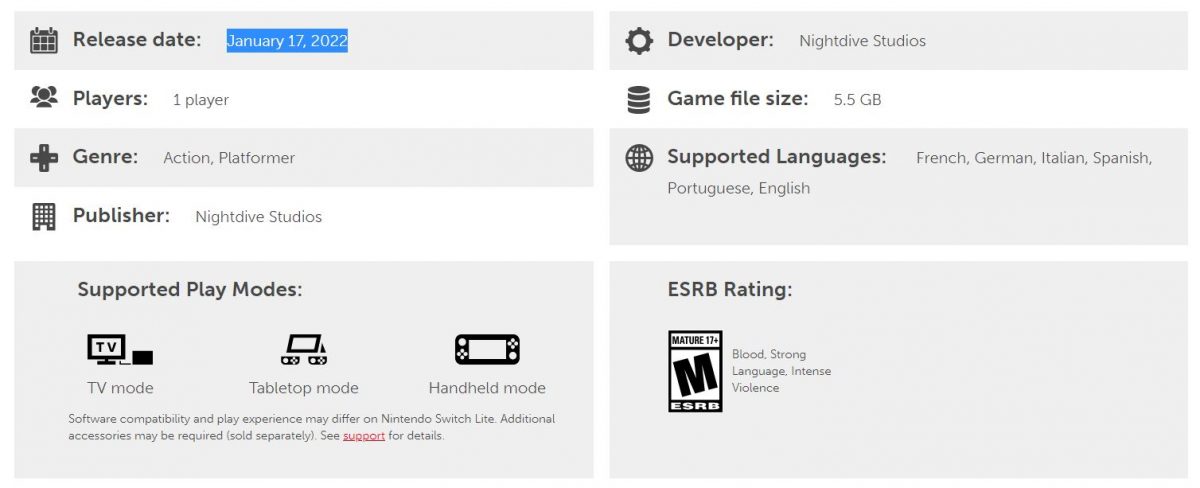Open the support link for details
Screen dimensions: 1200x488
364,436
